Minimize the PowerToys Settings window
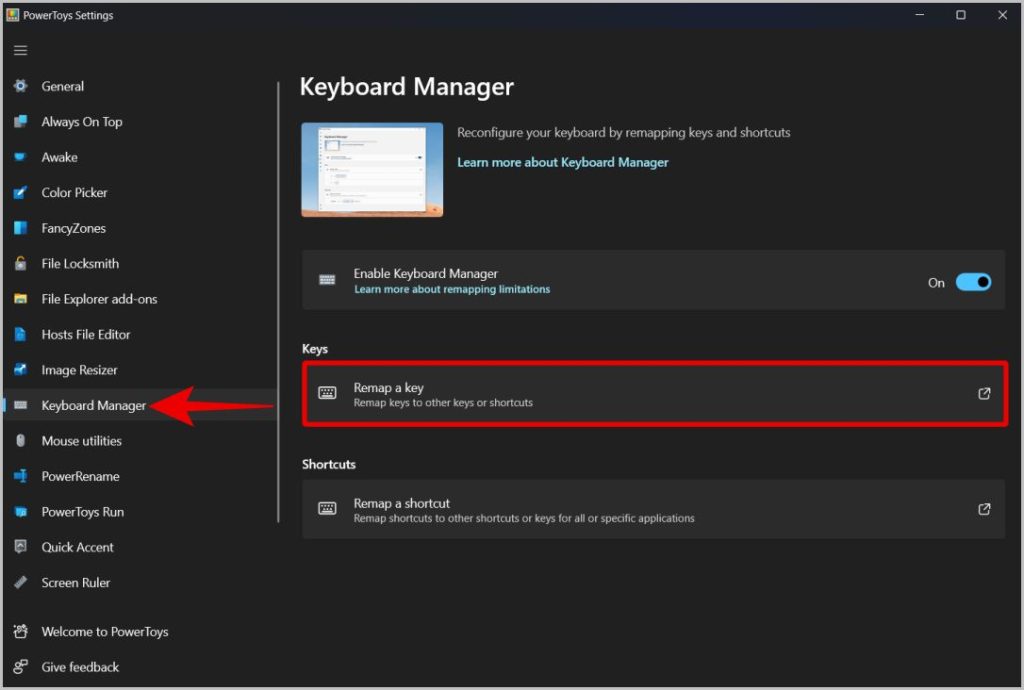1024x690 pixels. point(920,14)
